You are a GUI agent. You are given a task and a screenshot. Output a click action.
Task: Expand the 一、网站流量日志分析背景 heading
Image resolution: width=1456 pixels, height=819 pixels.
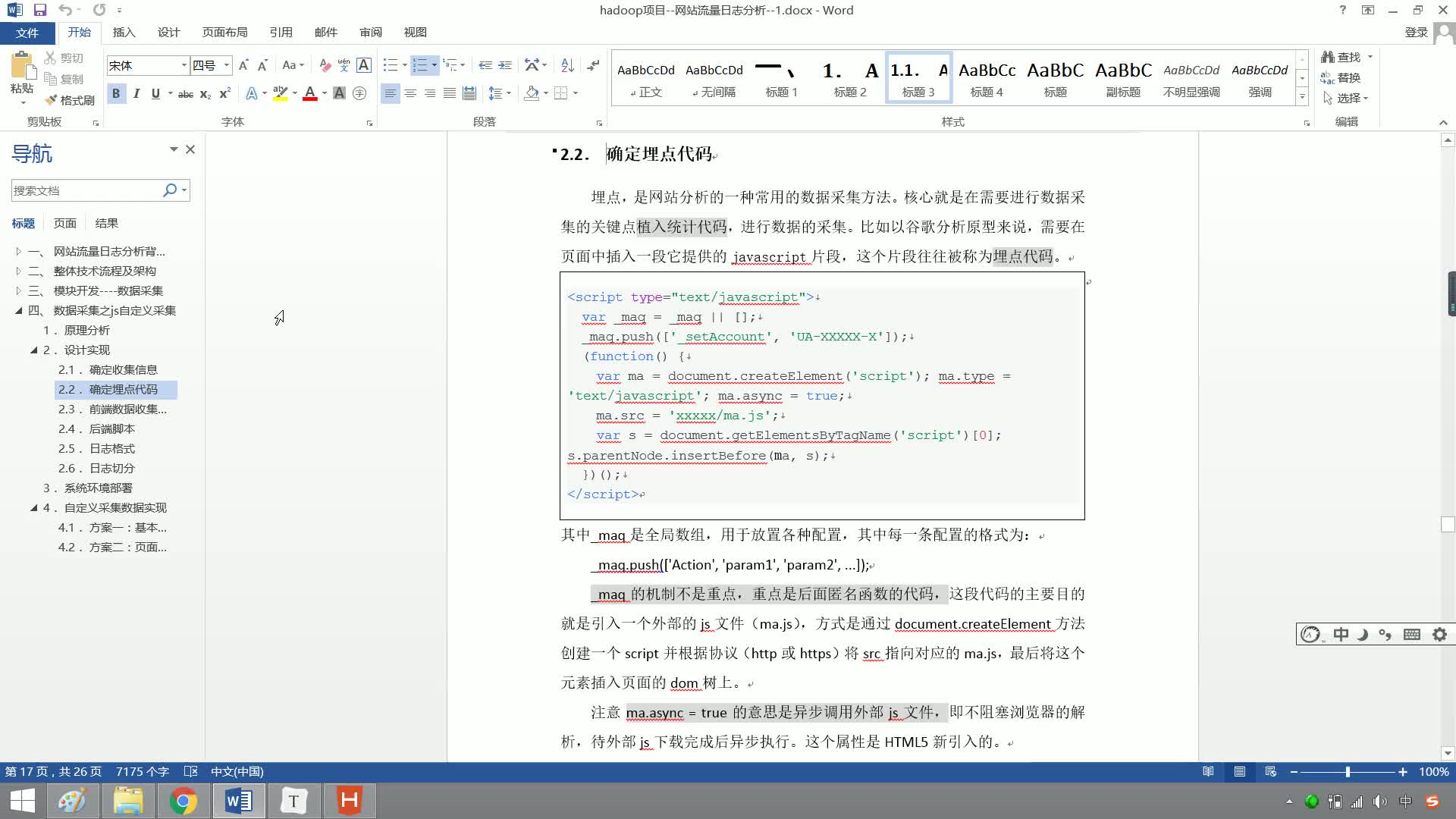tap(19, 251)
